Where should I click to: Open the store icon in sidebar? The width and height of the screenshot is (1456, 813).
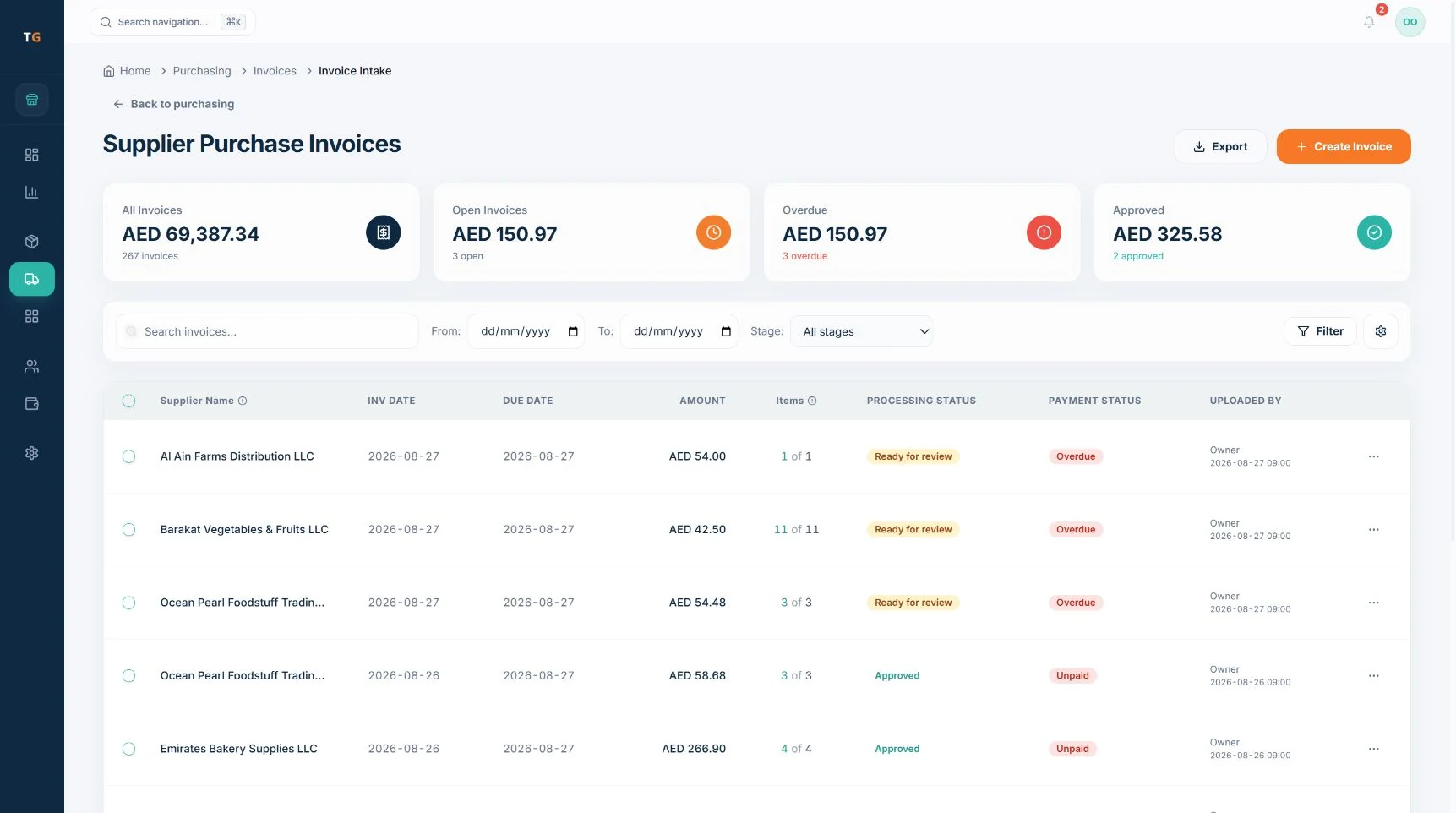32,100
